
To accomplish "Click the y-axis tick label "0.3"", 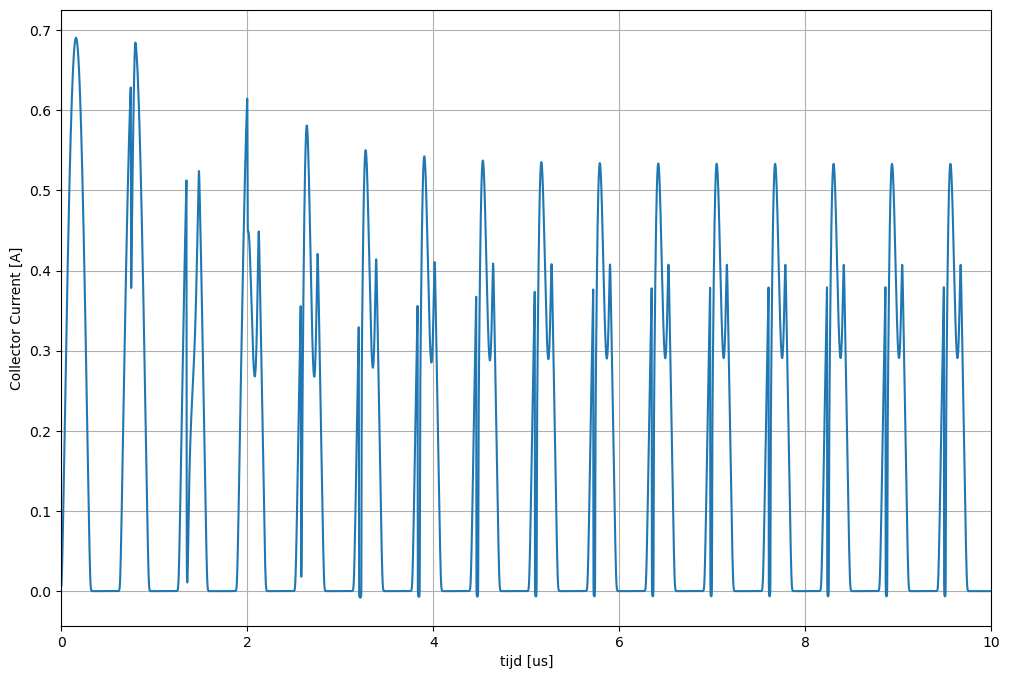I will pos(40,351).
